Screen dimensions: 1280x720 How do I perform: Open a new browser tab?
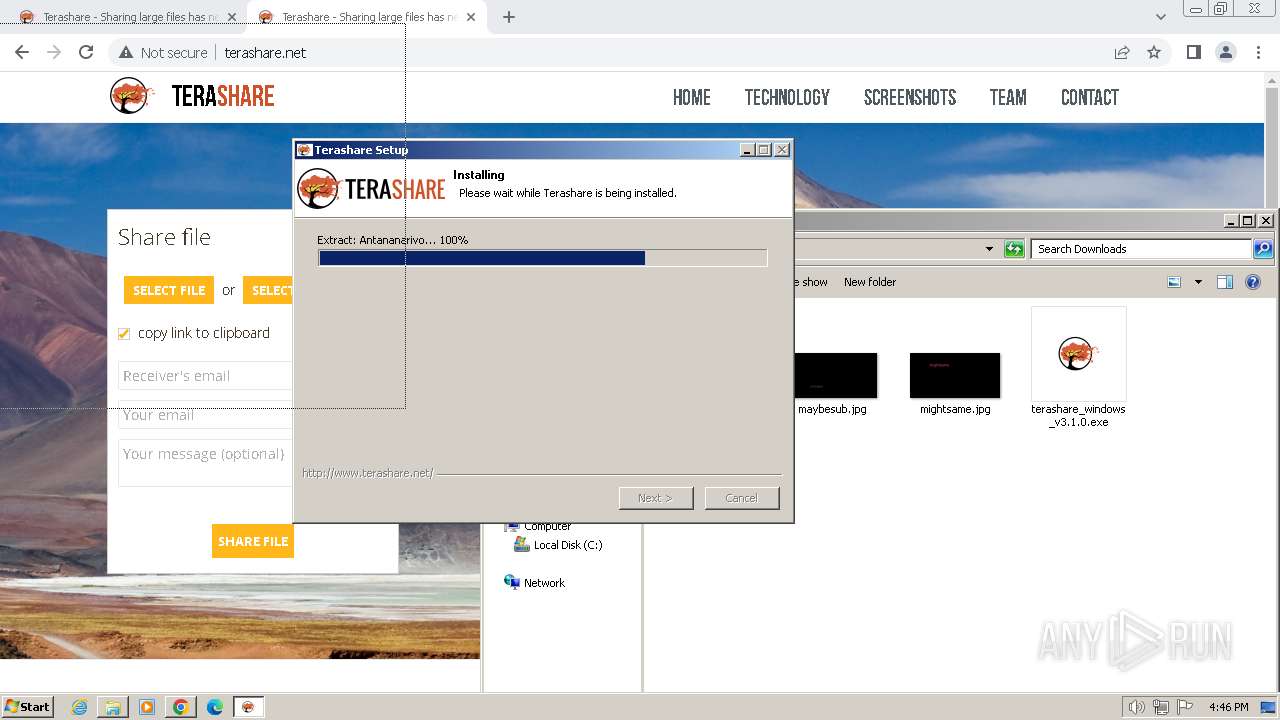click(x=509, y=17)
